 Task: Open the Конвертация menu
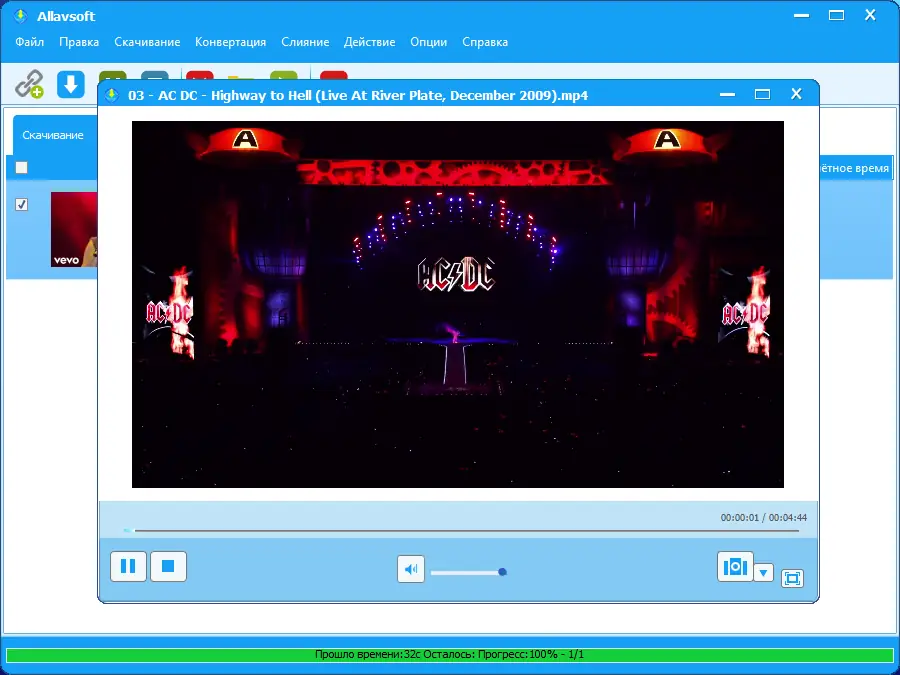(x=230, y=42)
